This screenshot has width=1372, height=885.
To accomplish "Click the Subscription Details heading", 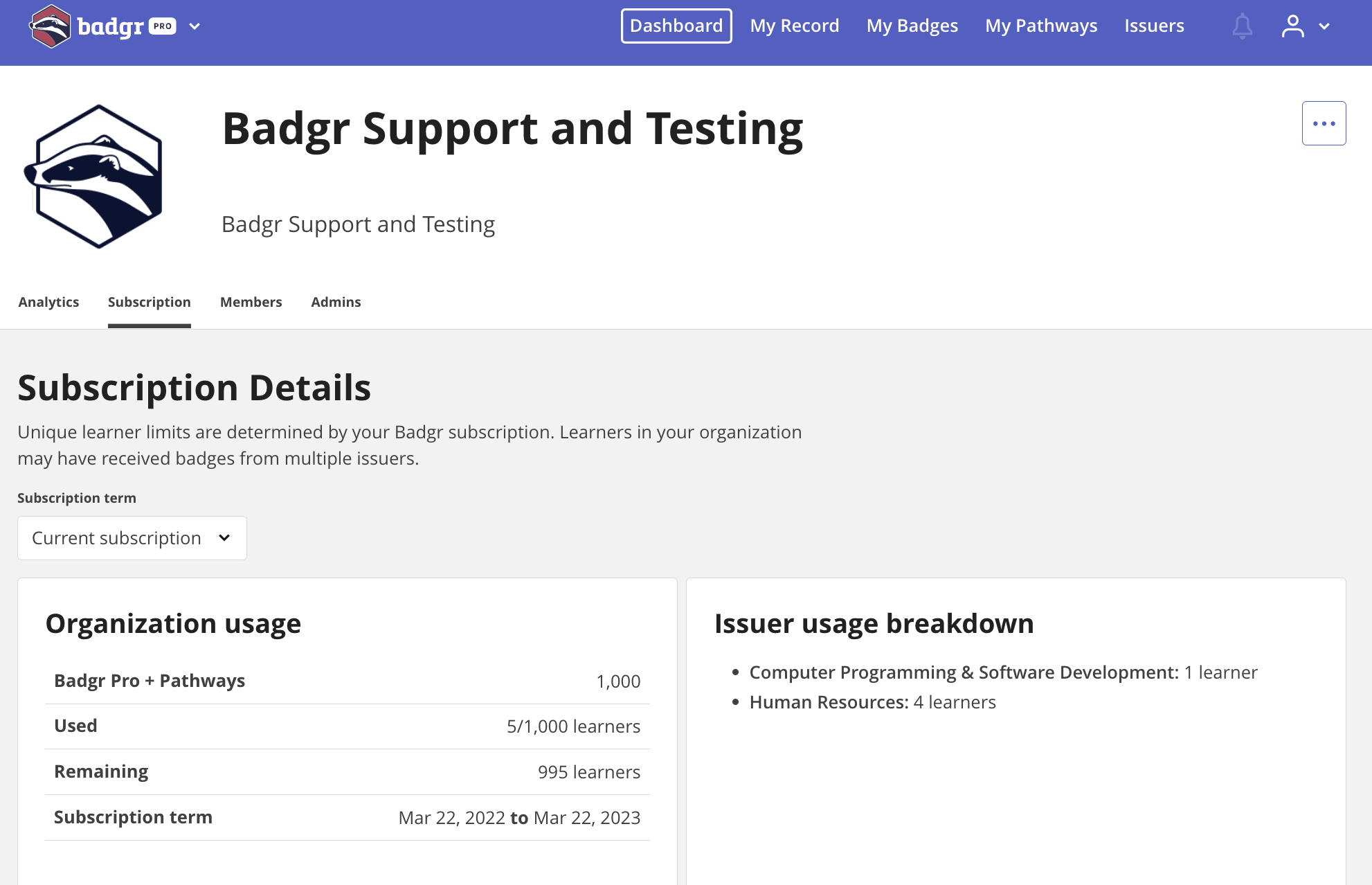I will pyautogui.click(x=195, y=388).
